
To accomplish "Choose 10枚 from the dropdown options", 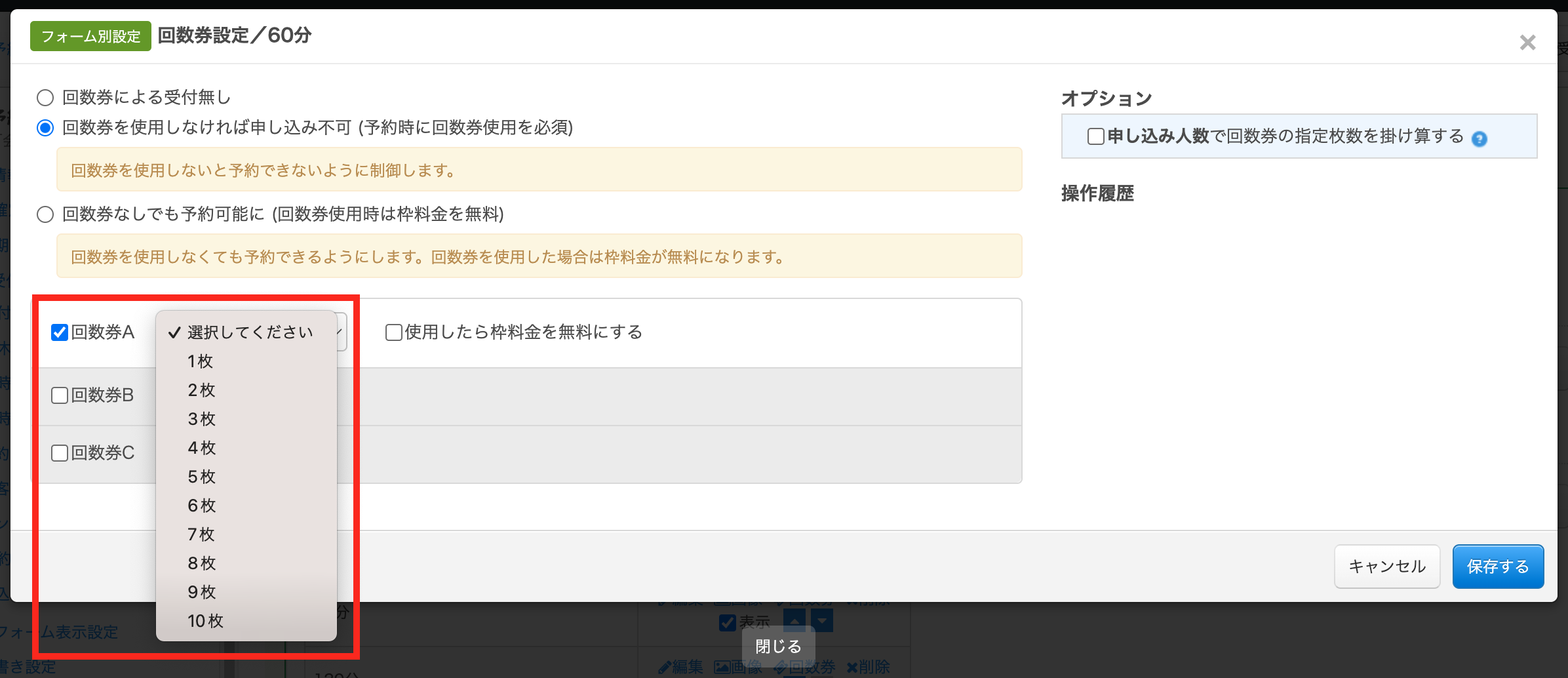I will [x=205, y=621].
